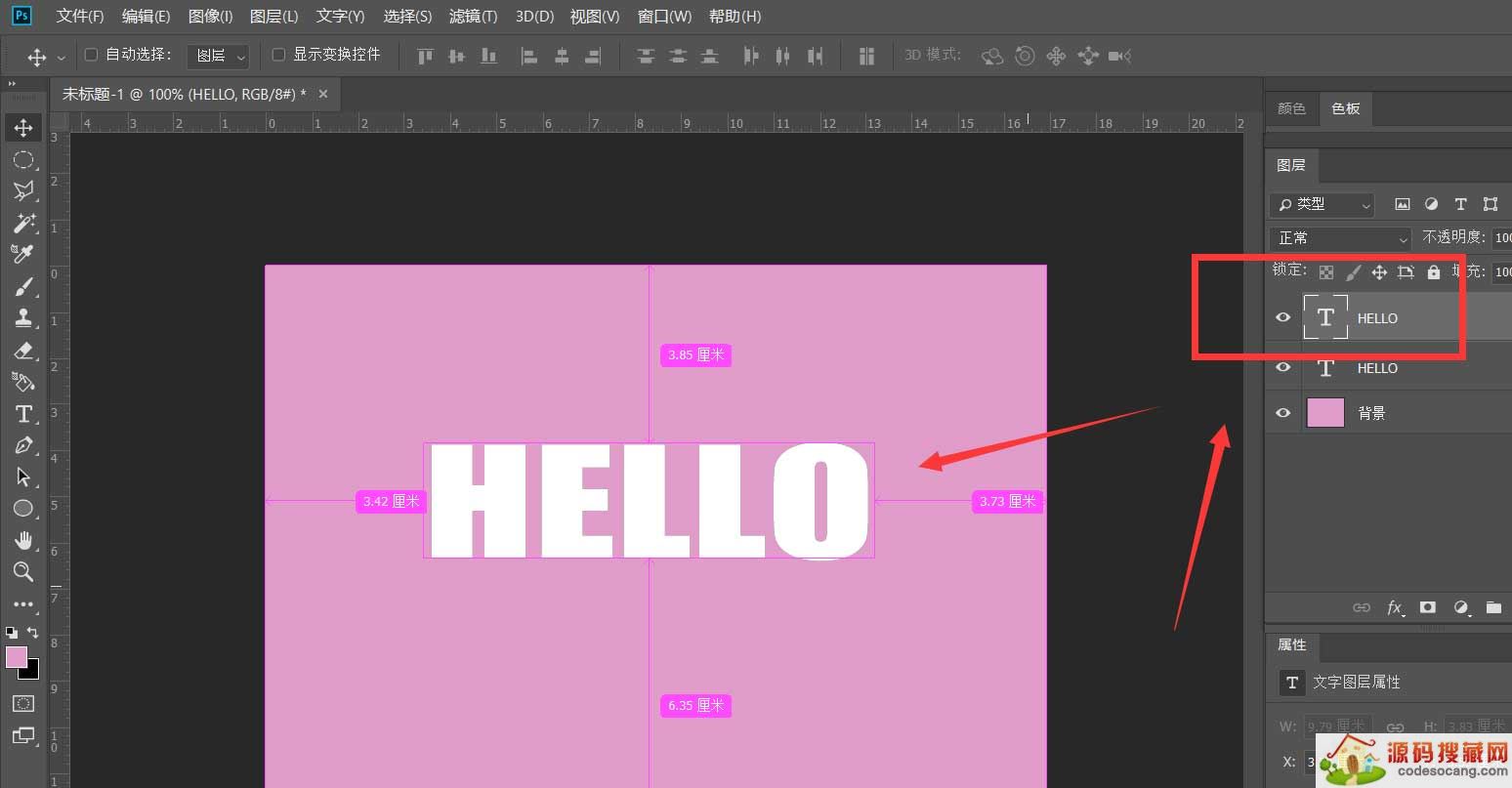Image resolution: width=1512 pixels, height=788 pixels.
Task: Open the 图层(L) menu
Action: 273,17
